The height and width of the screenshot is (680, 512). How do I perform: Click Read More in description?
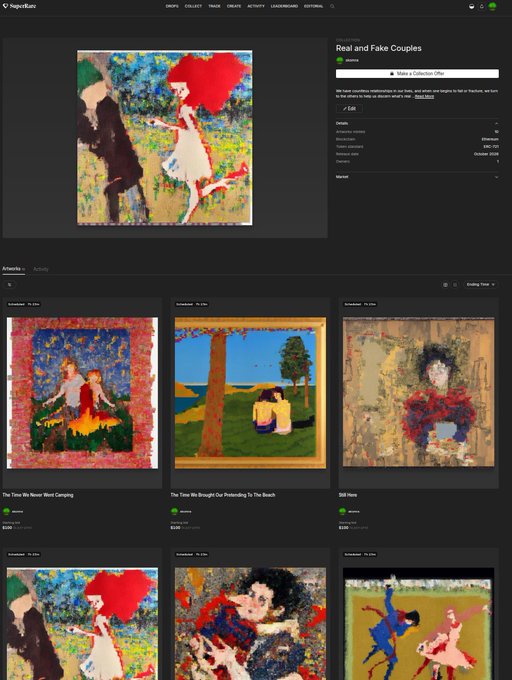pos(424,96)
